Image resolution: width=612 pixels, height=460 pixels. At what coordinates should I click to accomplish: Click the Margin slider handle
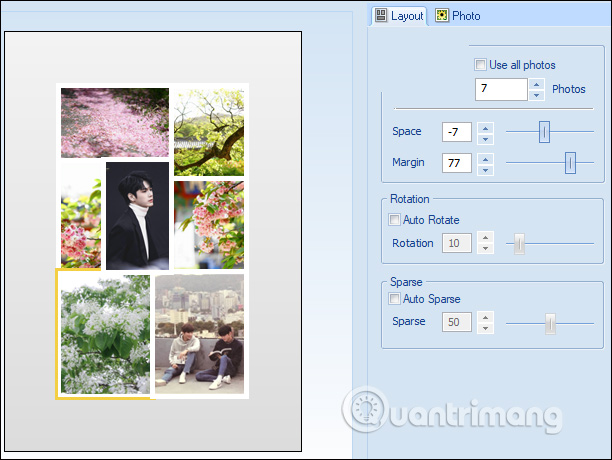(570, 163)
